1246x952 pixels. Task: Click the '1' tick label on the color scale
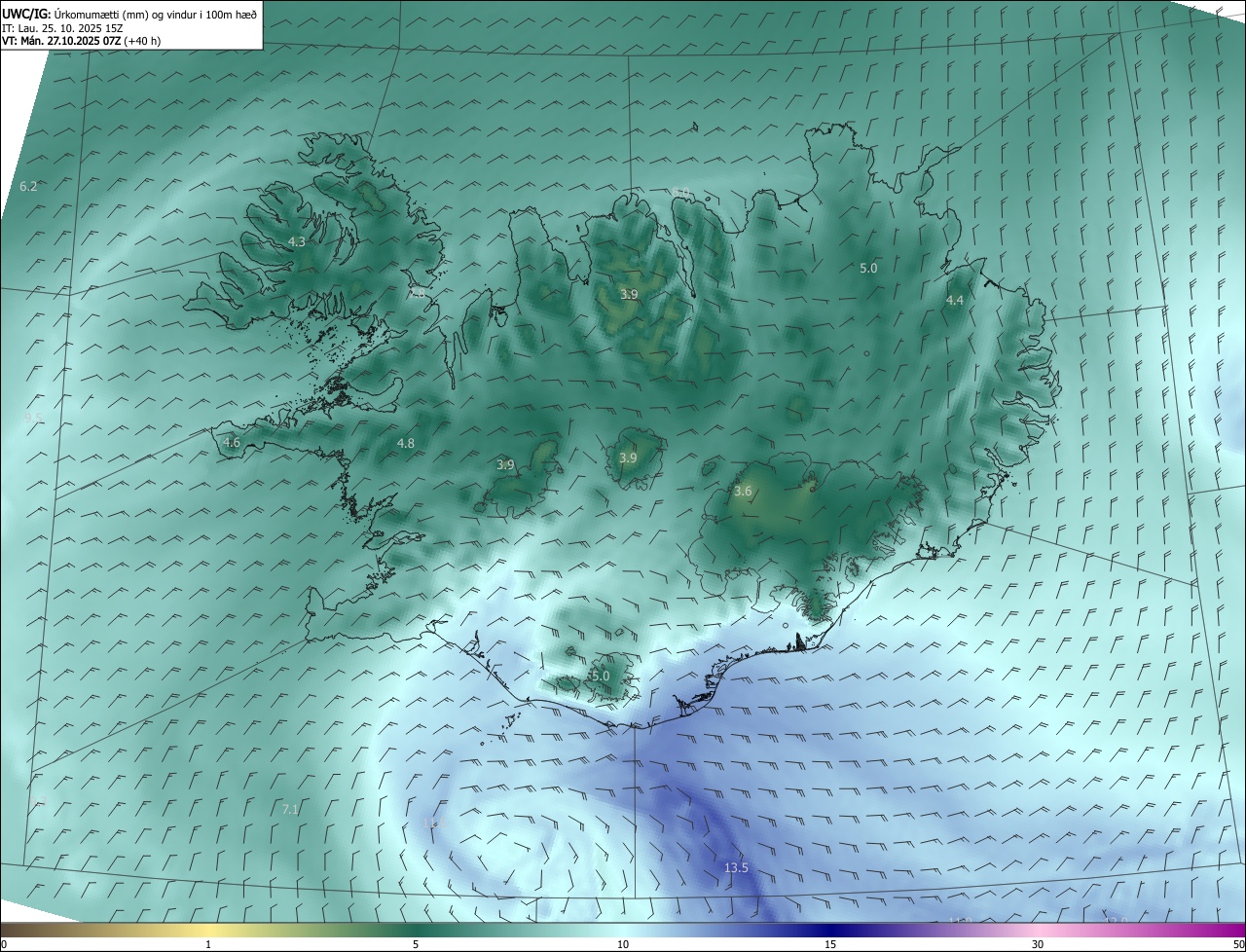[x=208, y=944]
